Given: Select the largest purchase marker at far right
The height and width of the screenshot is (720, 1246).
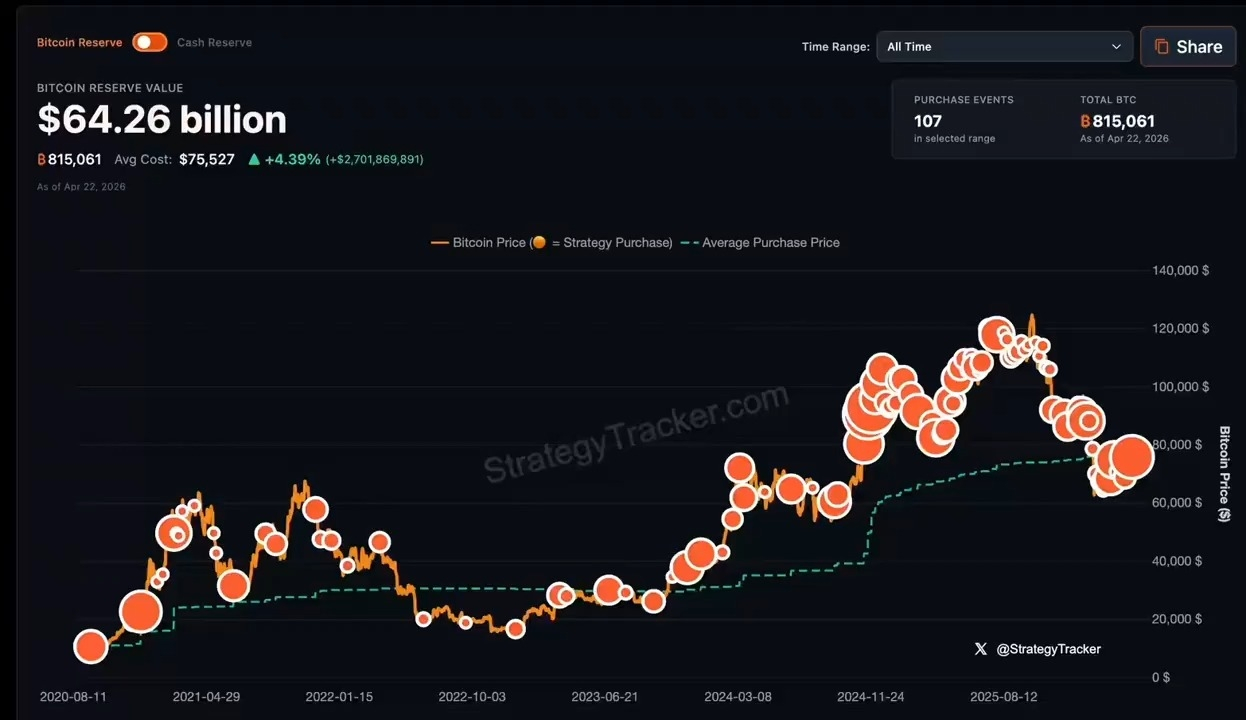Looking at the screenshot, I should coord(1132,457).
